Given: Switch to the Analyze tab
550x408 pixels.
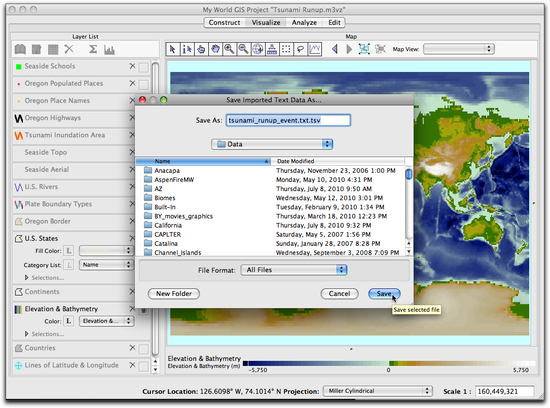Looking at the screenshot, I should [x=304, y=22].
